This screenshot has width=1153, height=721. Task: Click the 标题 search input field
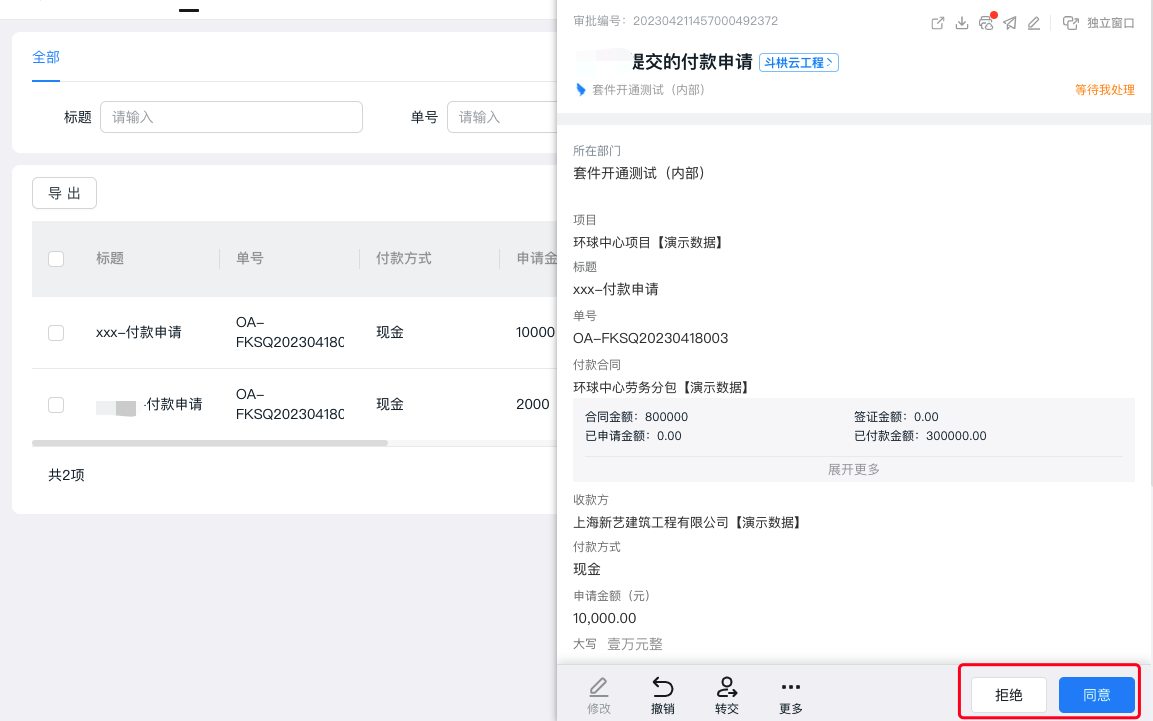[231, 117]
